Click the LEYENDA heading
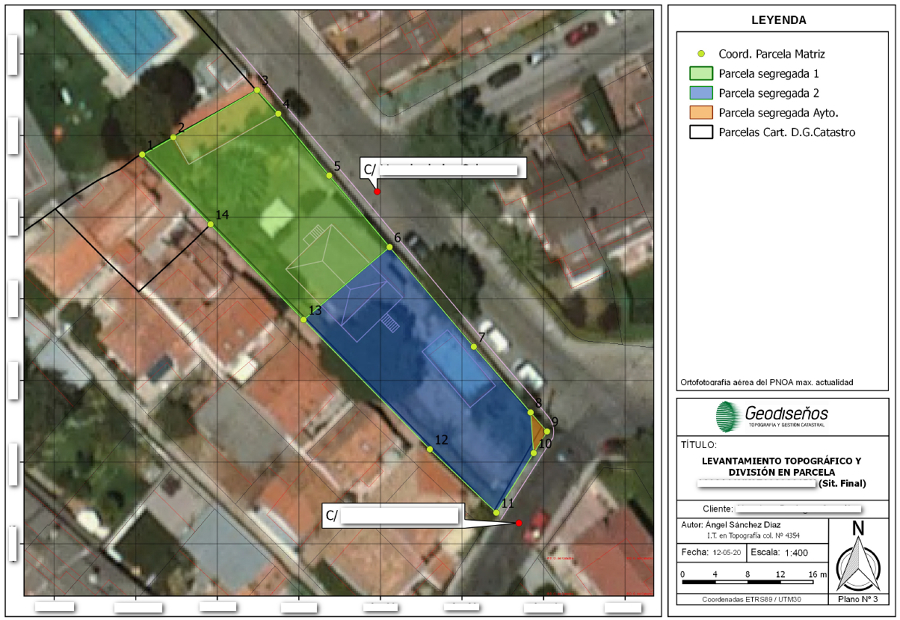 tap(778, 20)
